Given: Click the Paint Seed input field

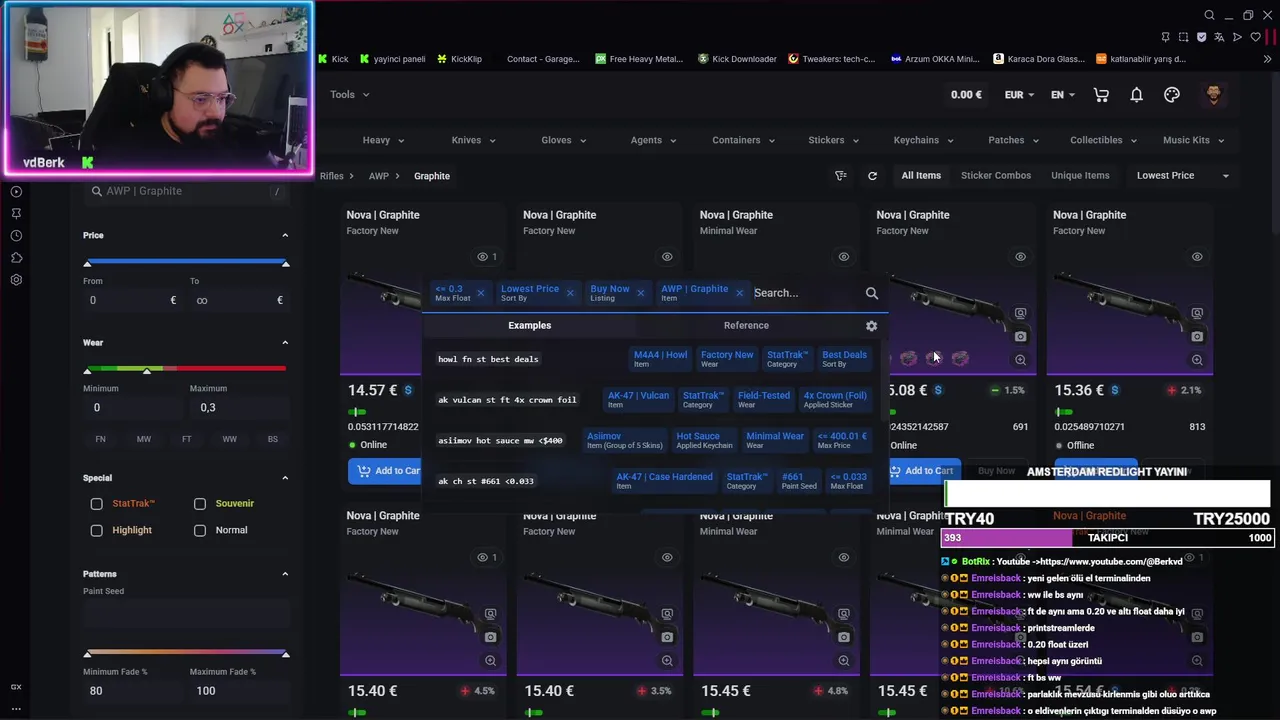Looking at the screenshot, I should coord(186,615).
